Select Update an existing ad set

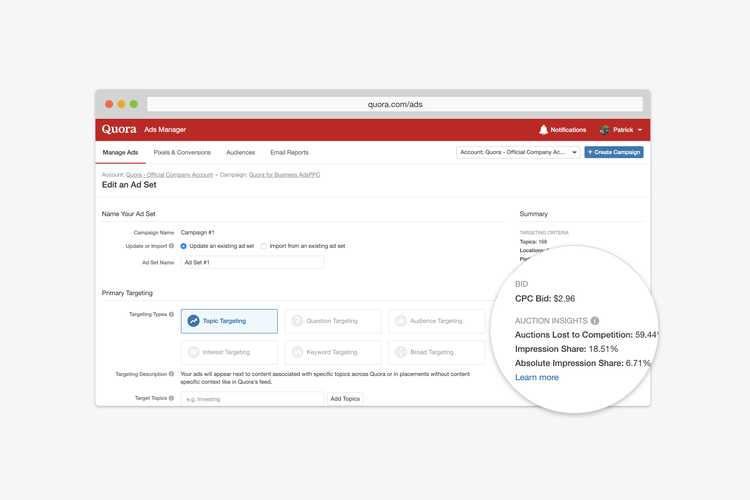click(x=183, y=246)
